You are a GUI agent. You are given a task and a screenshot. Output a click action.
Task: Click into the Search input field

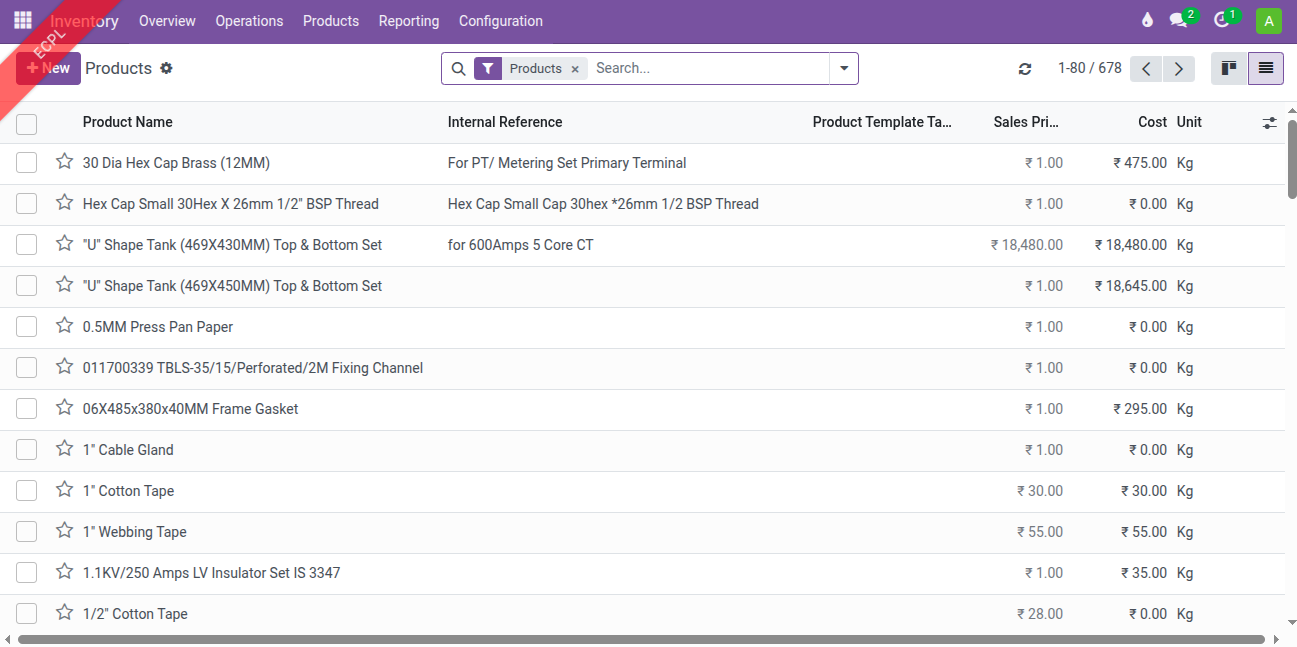[705, 68]
